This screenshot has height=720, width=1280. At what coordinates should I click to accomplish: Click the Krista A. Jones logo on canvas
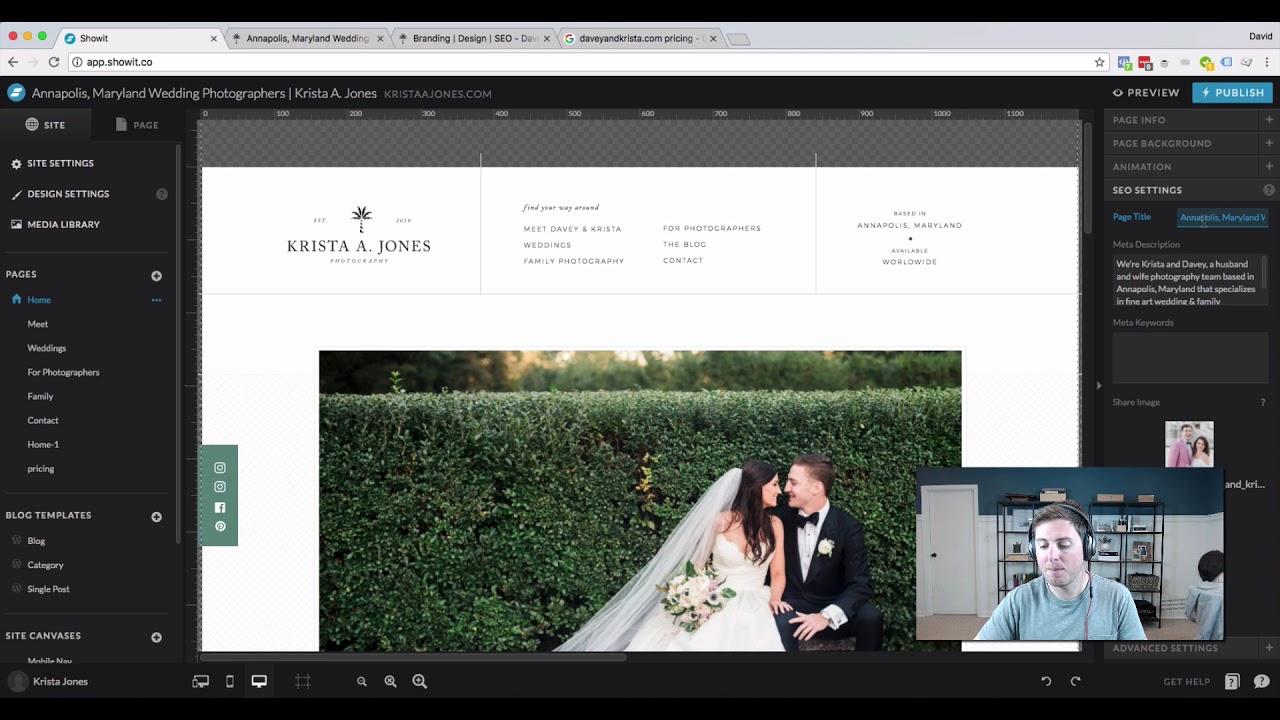(359, 235)
